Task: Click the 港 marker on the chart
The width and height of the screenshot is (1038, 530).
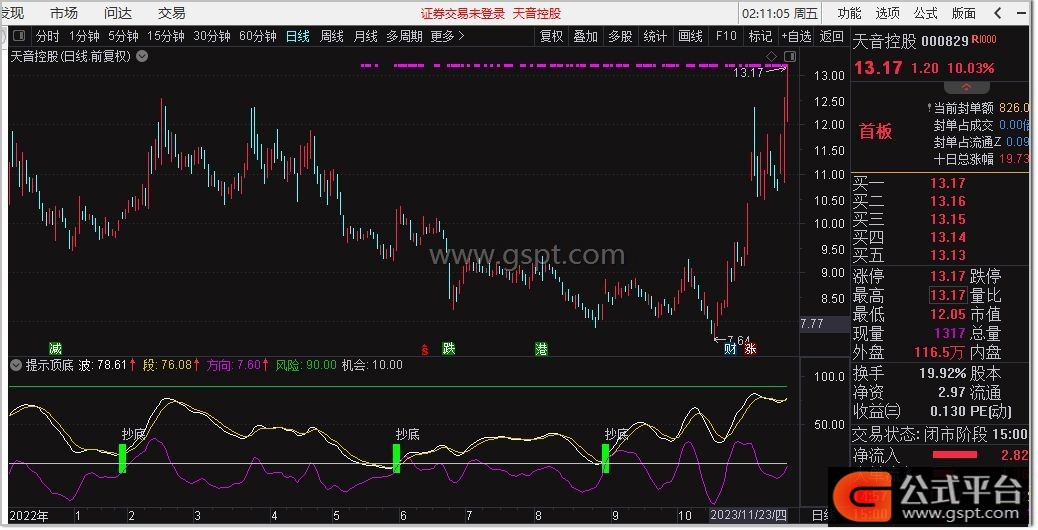Action: click(541, 348)
